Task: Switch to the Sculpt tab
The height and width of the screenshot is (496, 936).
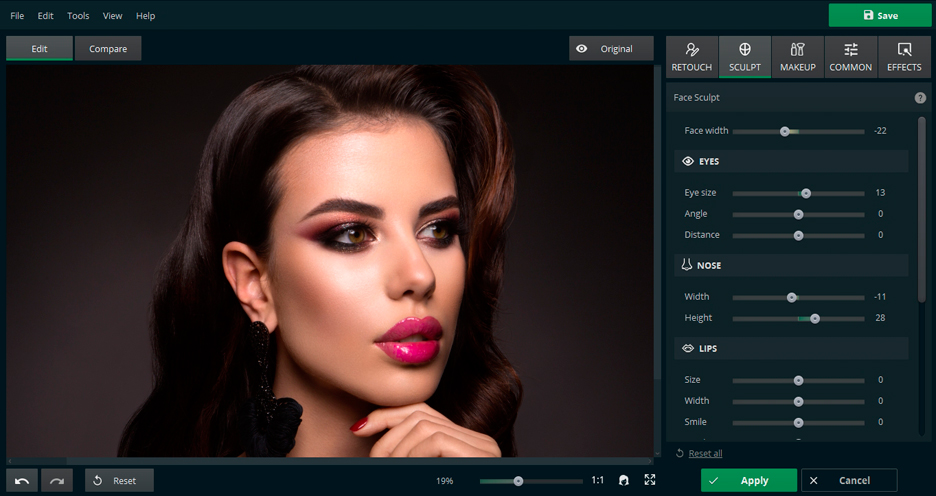Action: pyautogui.click(x=745, y=57)
